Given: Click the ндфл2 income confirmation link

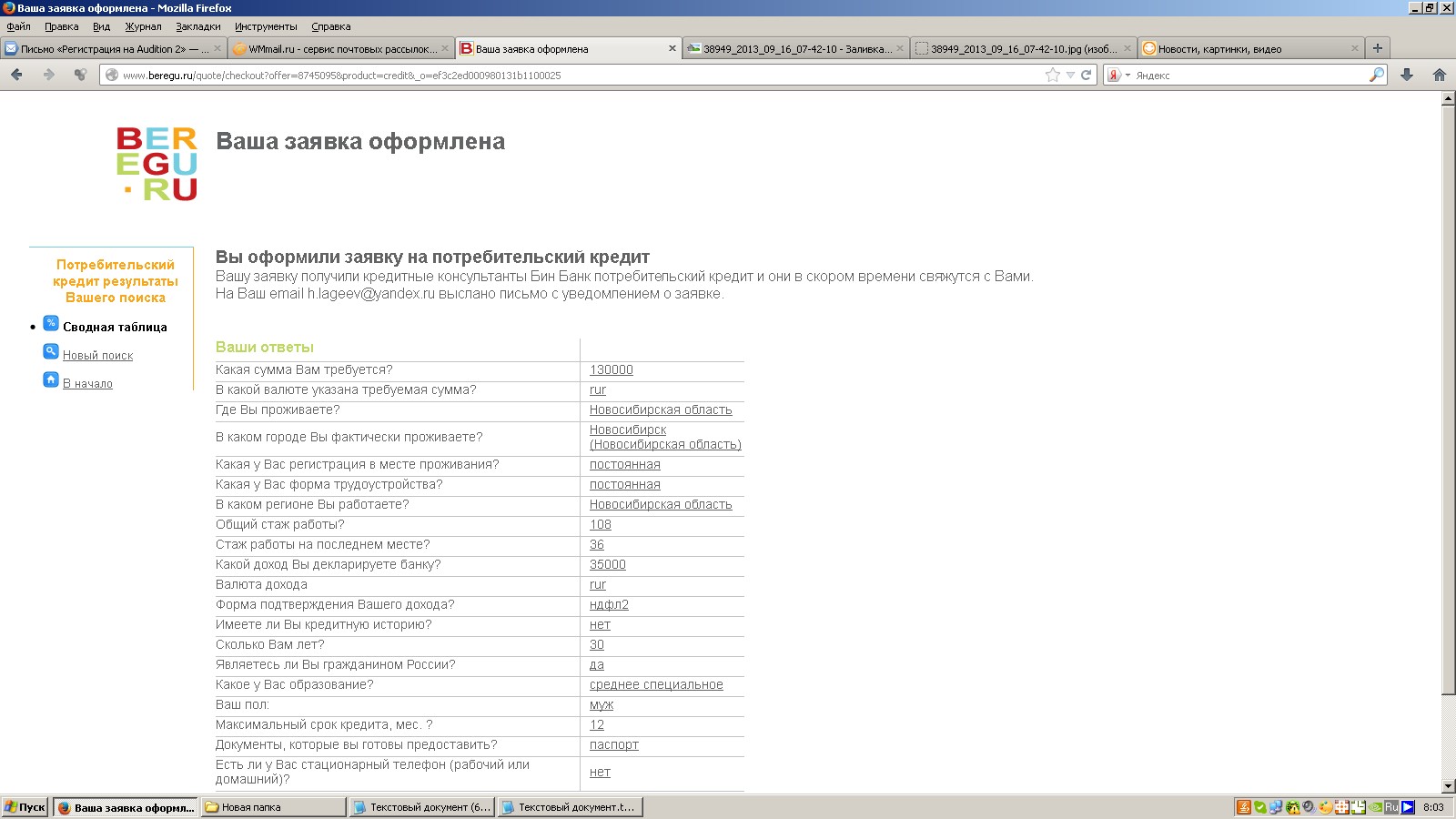Looking at the screenshot, I should 609,604.
